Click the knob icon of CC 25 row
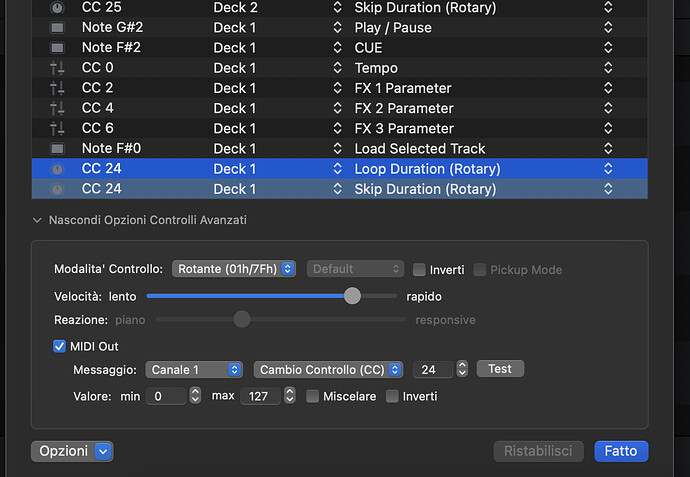Image resolution: width=690 pixels, height=477 pixels. [57, 8]
